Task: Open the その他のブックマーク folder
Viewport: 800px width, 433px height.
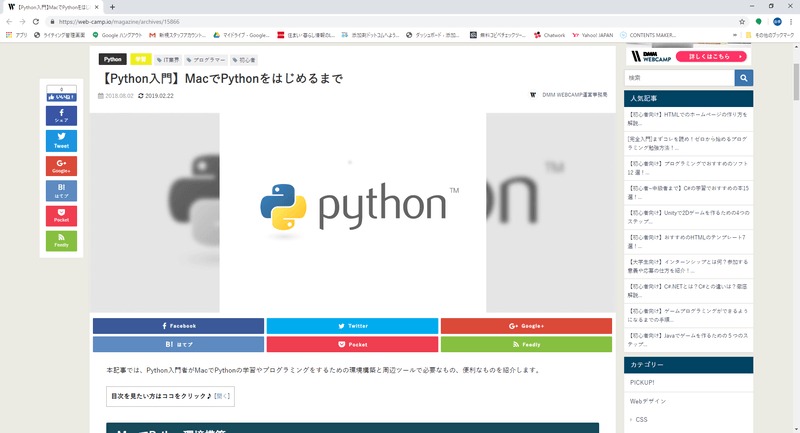Action: click(770, 35)
